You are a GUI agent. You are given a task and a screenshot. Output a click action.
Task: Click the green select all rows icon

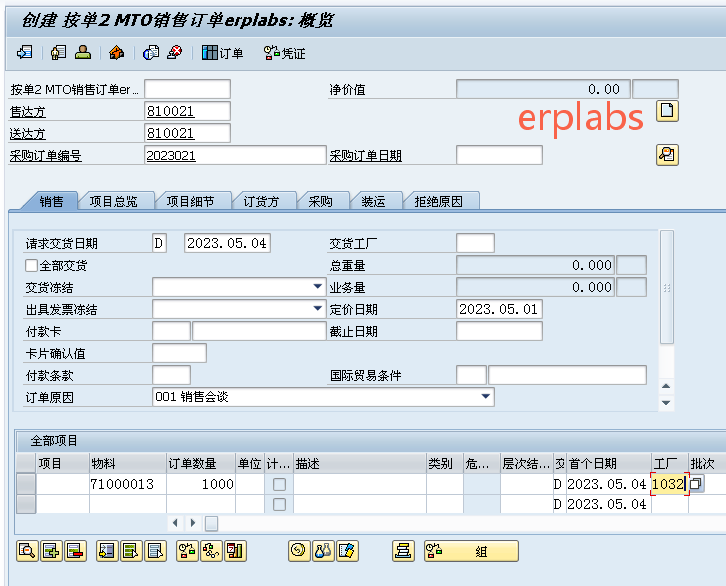pos(131,551)
